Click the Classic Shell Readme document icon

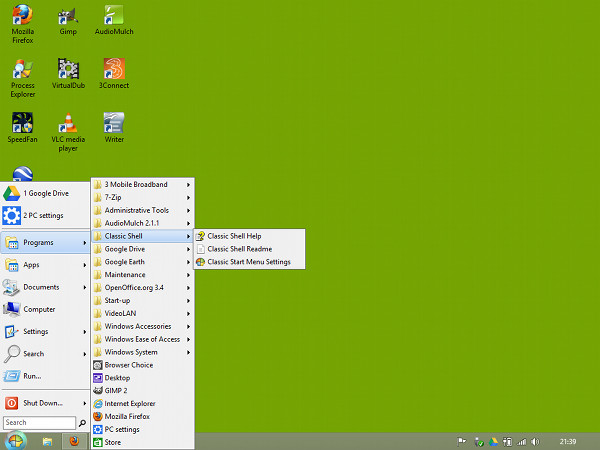tap(201, 249)
